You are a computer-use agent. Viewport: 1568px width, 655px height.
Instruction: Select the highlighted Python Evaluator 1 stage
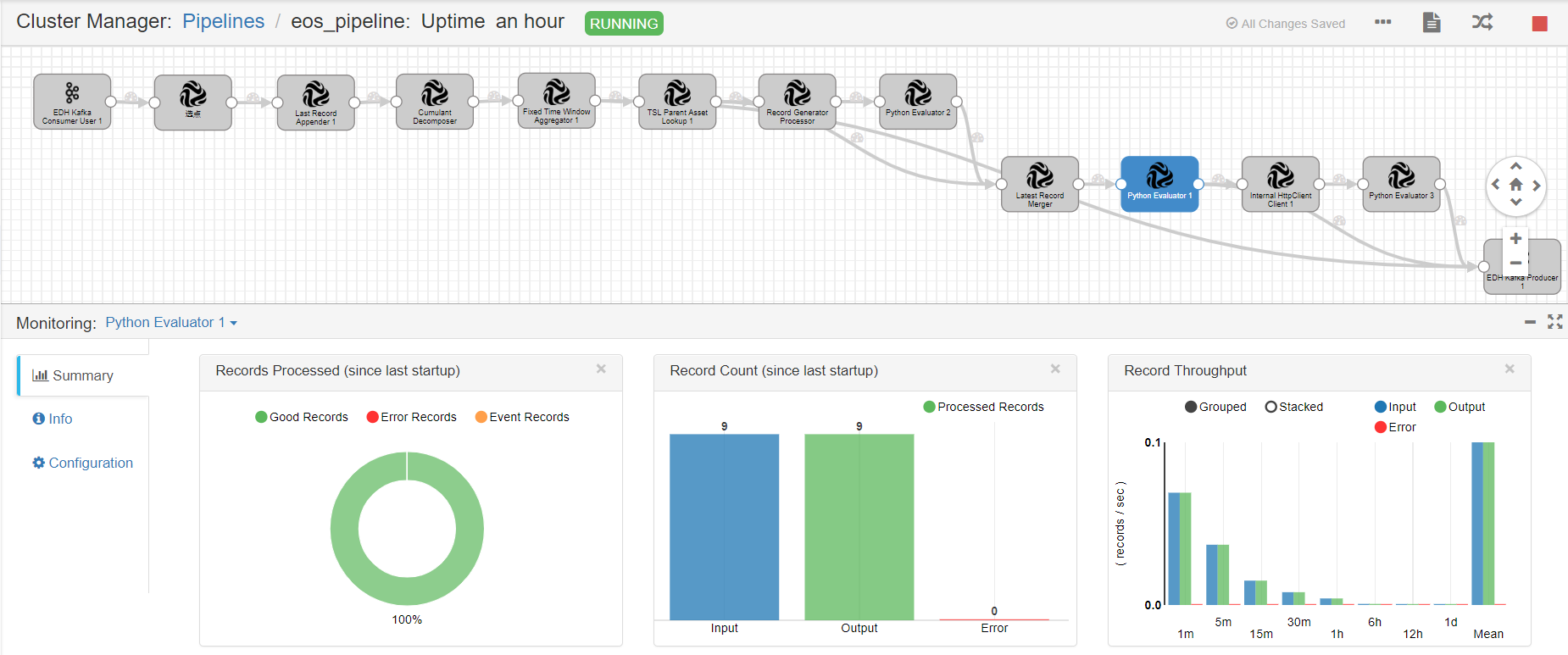pyautogui.click(x=1159, y=184)
